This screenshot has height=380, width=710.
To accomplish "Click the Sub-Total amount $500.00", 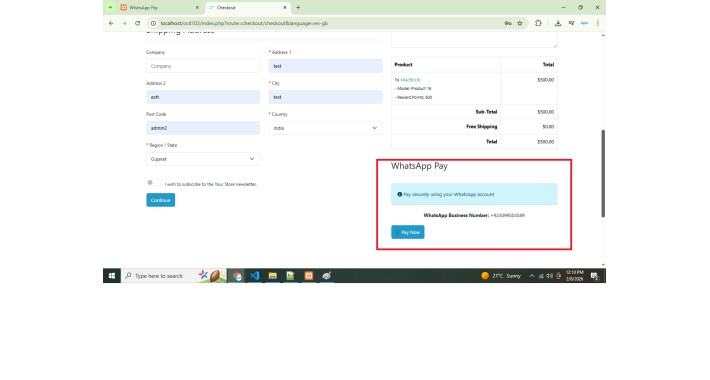I will pos(546,112).
